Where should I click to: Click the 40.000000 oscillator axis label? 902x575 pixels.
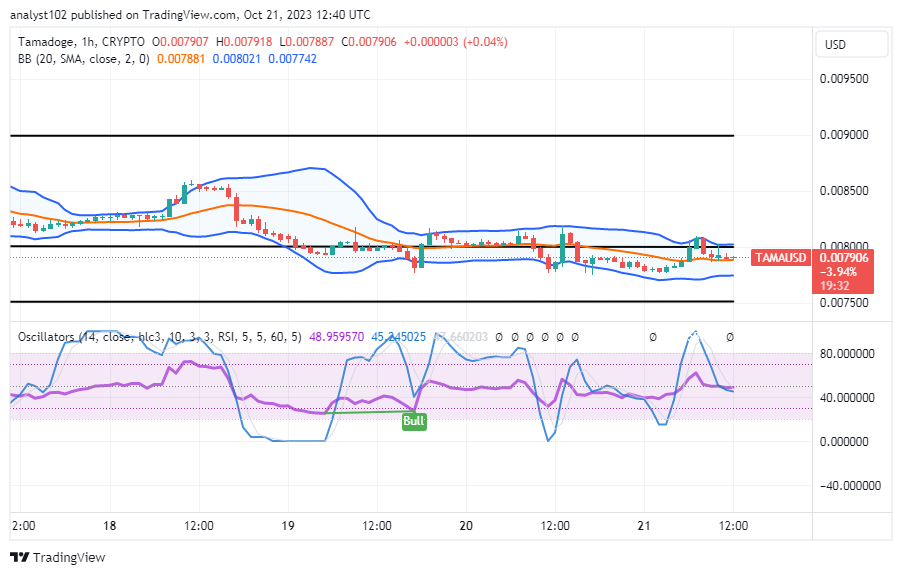(x=847, y=398)
